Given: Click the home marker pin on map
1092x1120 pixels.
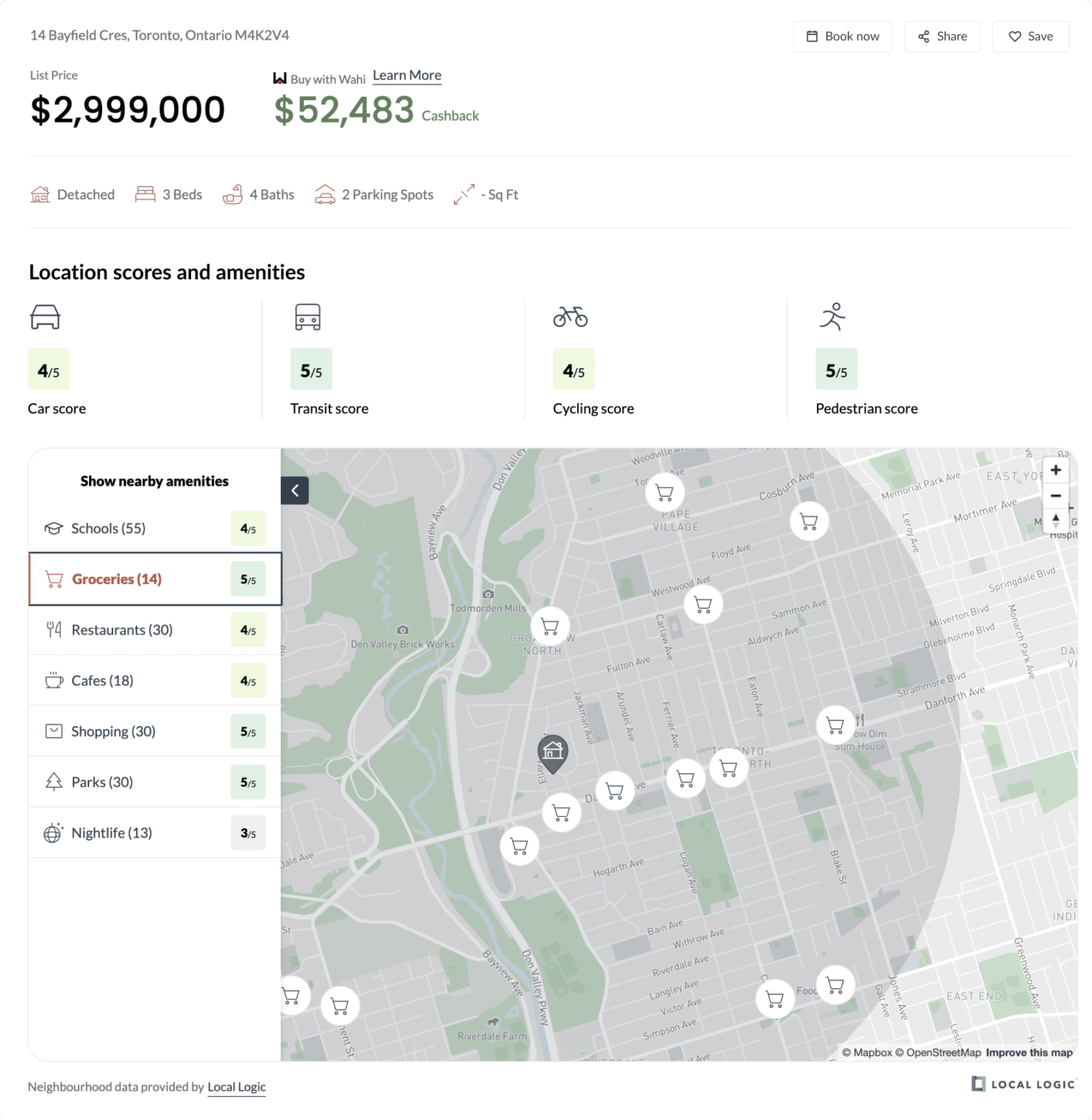Looking at the screenshot, I should pos(553,751).
